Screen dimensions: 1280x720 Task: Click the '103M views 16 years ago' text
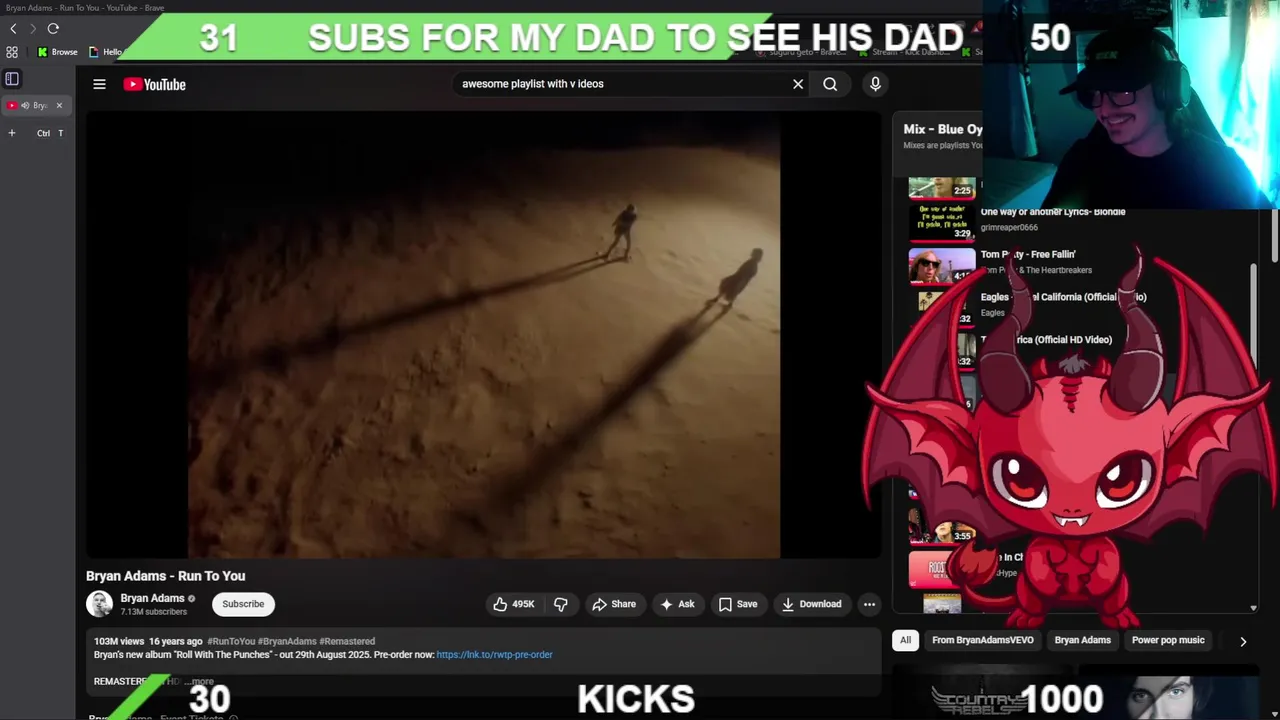click(x=148, y=641)
